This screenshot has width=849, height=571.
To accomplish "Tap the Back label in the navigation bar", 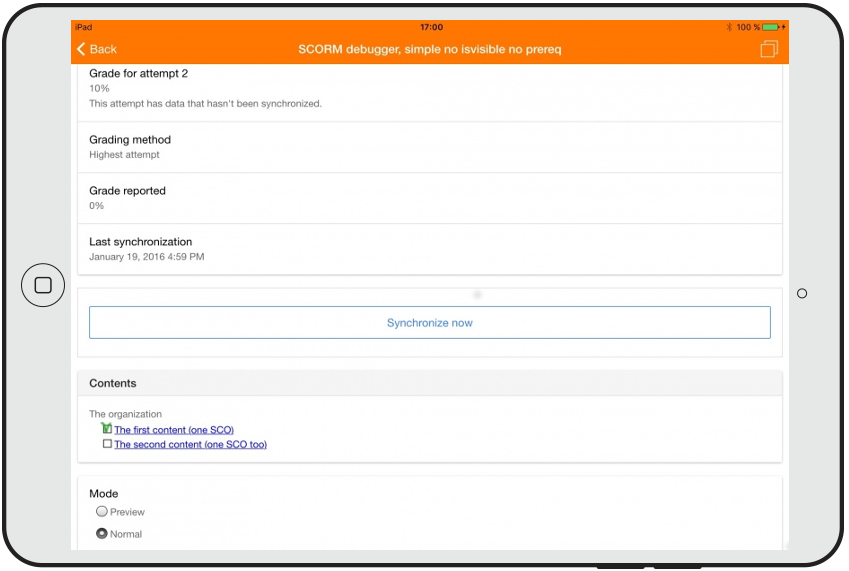I will point(103,49).
